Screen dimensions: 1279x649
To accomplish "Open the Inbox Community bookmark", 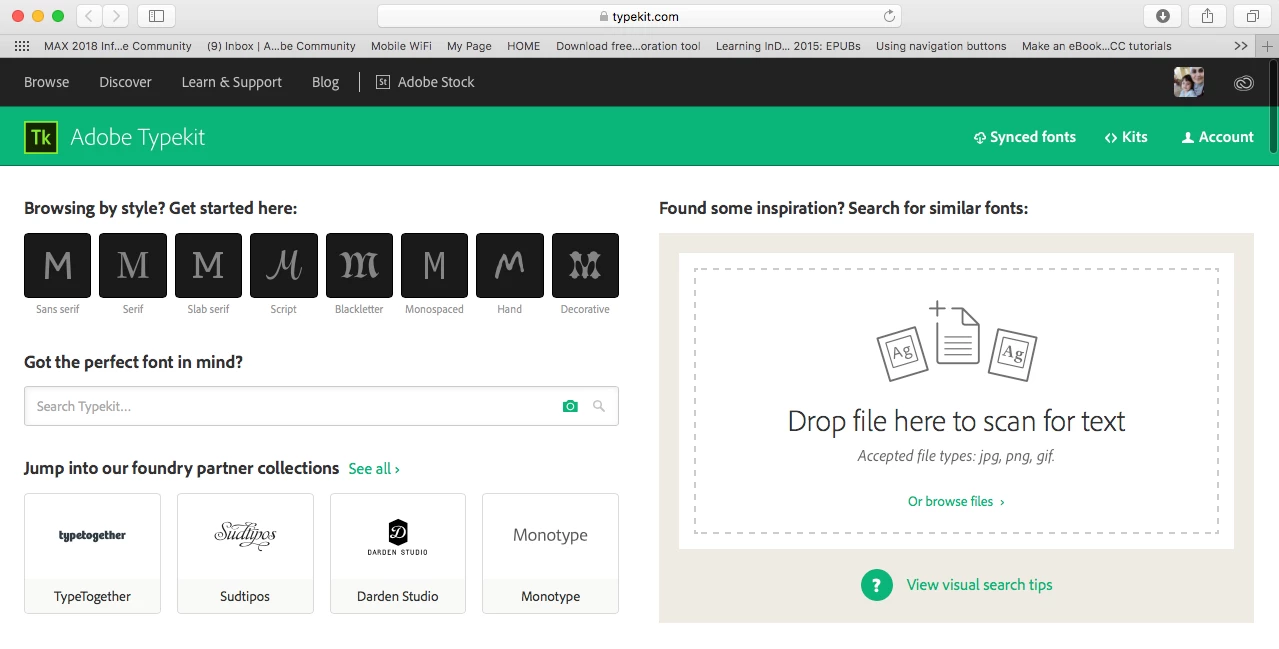I will 281,46.
